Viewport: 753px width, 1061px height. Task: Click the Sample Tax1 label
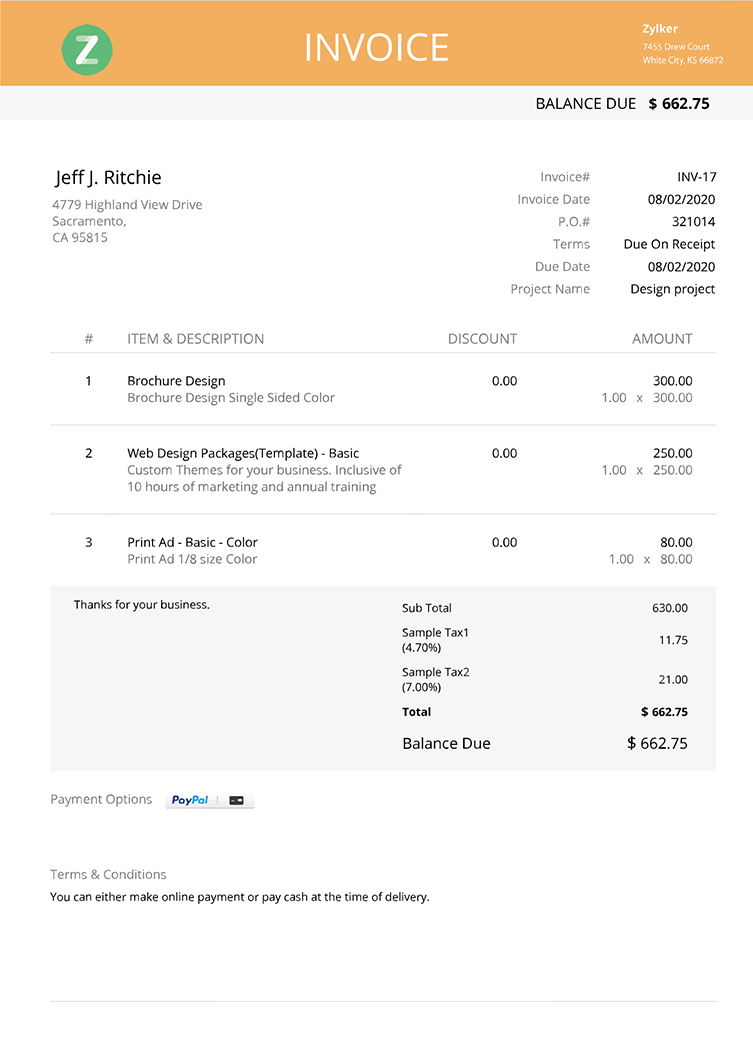coord(435,633)
